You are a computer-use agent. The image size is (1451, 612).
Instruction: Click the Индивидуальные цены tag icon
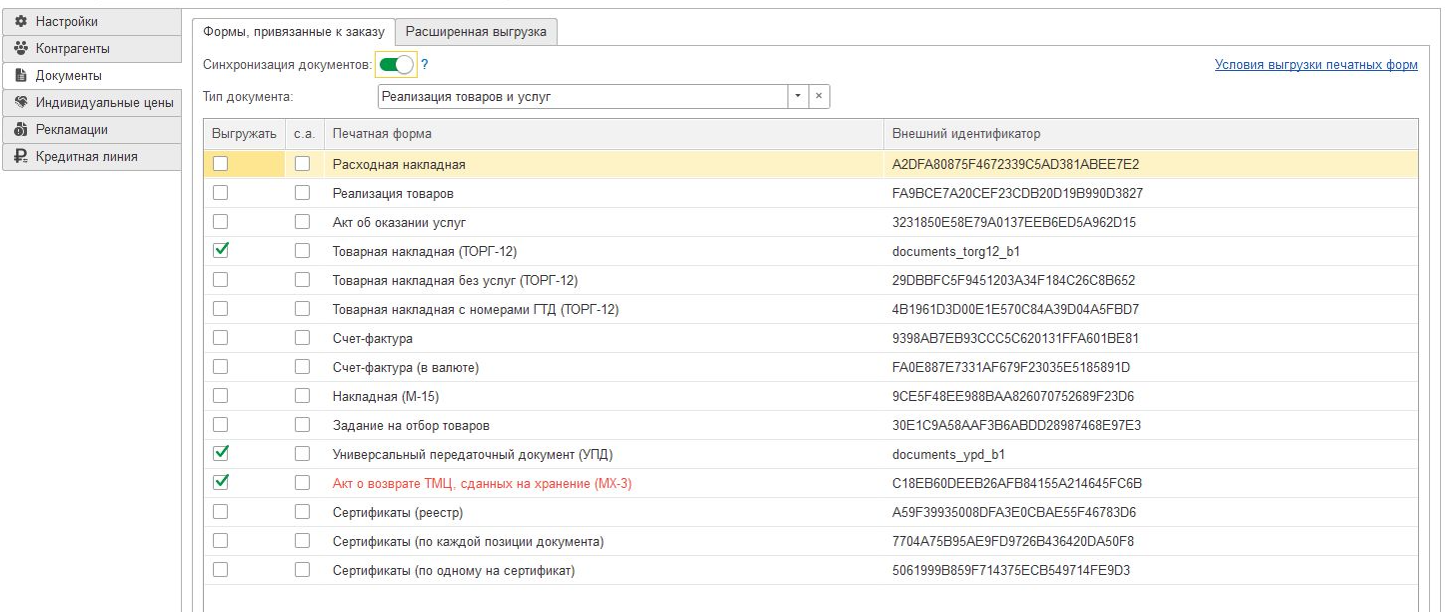20,103
